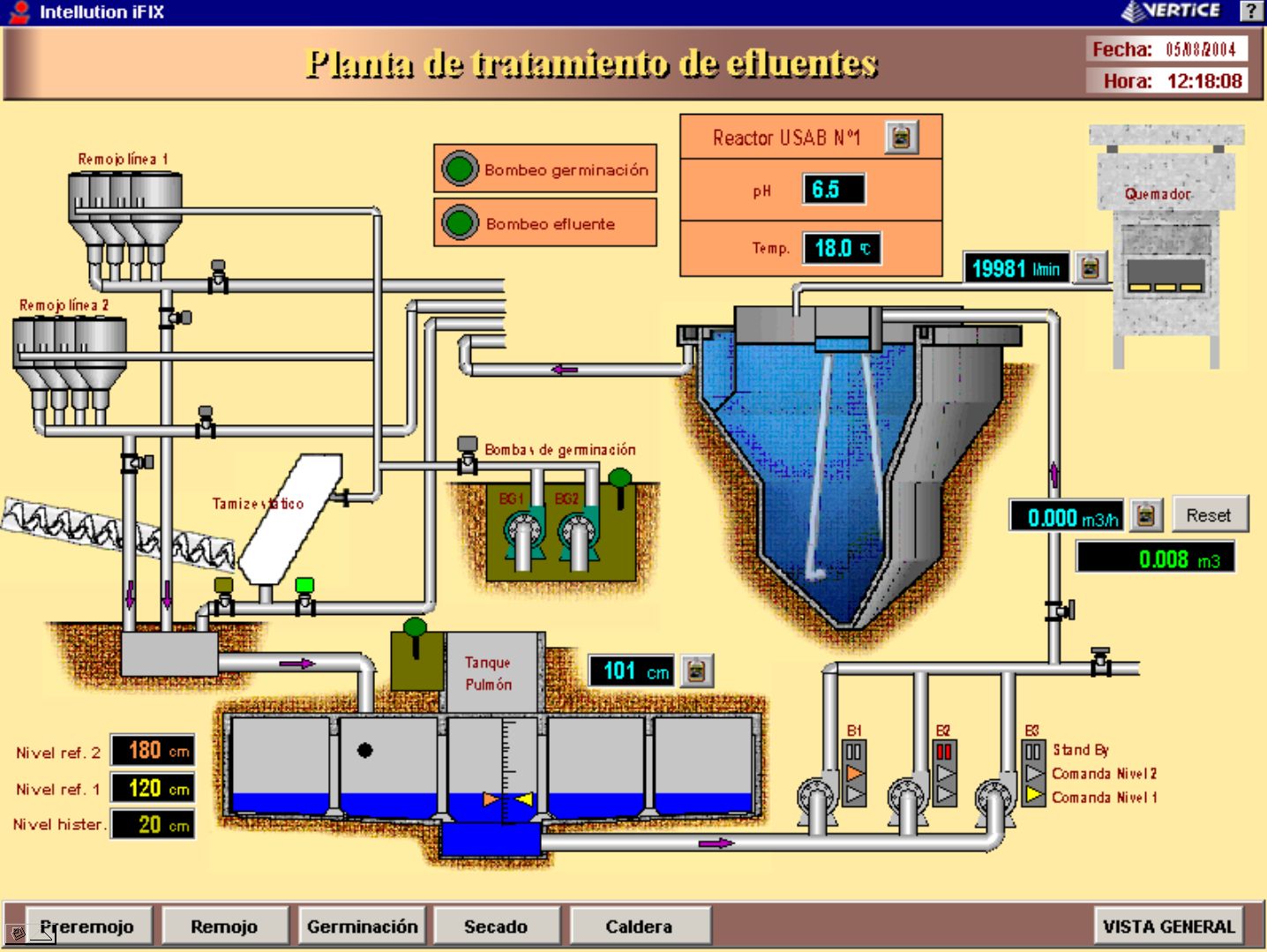Click the icon next to the m3/h flow display
This screenshot has width=1267, height=952.
pyautogui.click(x=1145, y=515)
